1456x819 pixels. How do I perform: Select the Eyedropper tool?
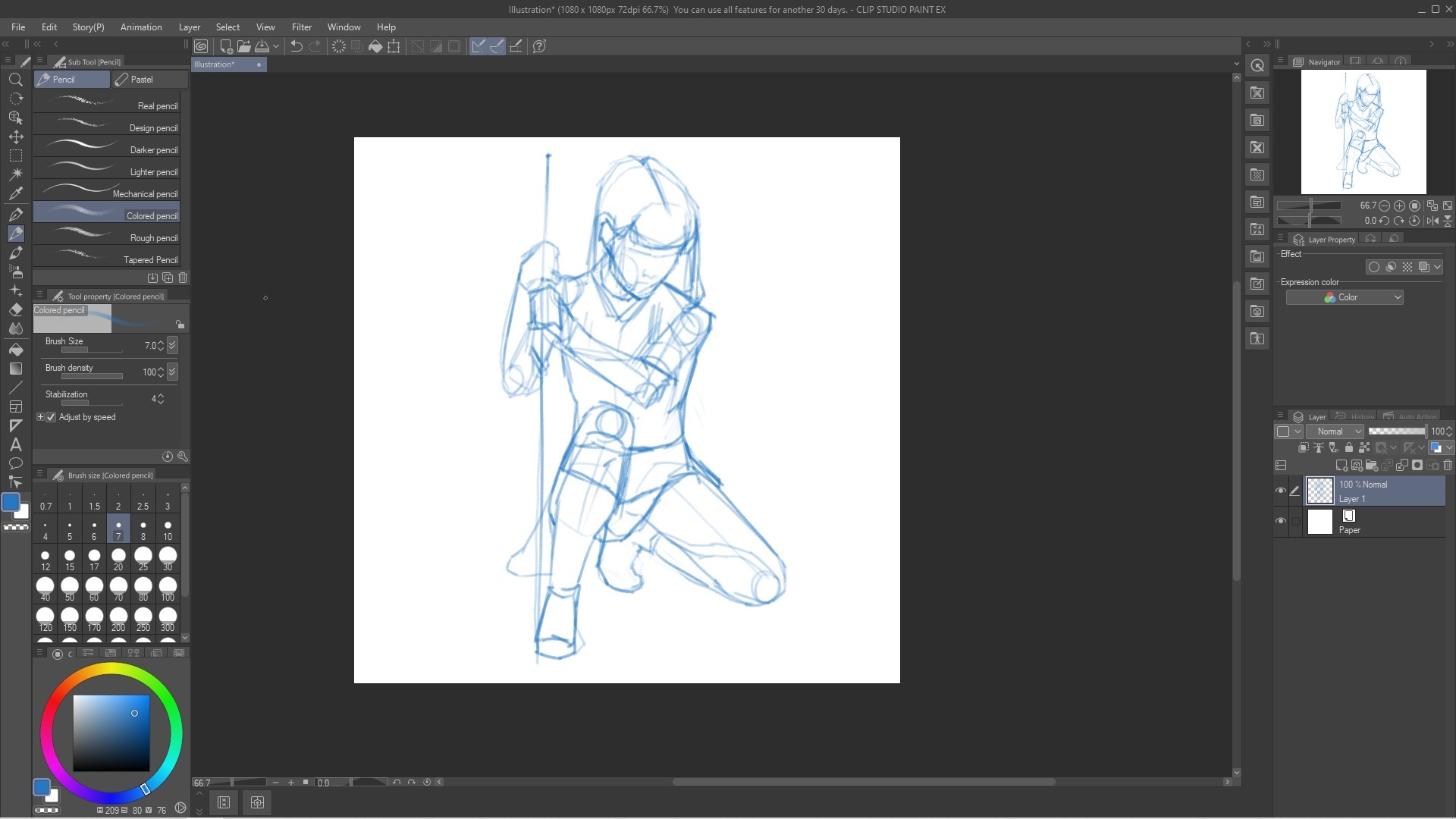click(15, 193)
